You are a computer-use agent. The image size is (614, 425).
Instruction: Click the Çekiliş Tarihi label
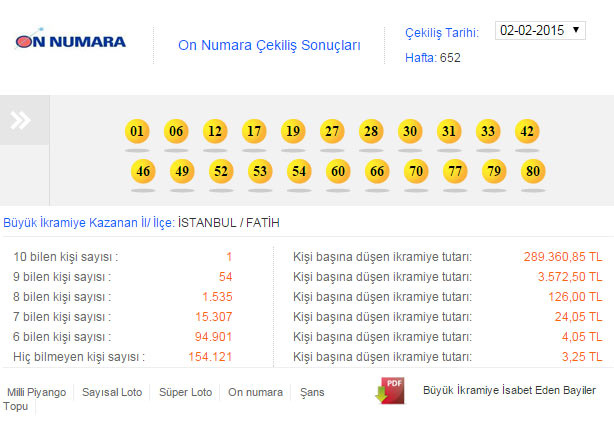point(442,33)
